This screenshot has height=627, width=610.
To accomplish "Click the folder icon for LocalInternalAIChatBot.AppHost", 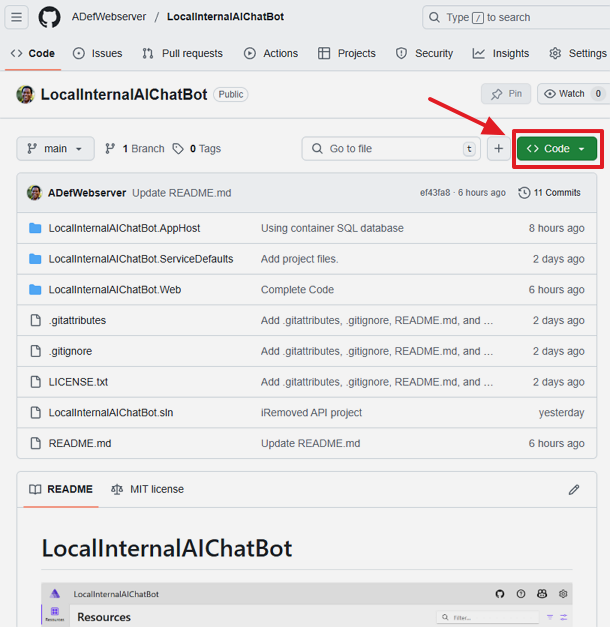I will click(x=35, y=228).
